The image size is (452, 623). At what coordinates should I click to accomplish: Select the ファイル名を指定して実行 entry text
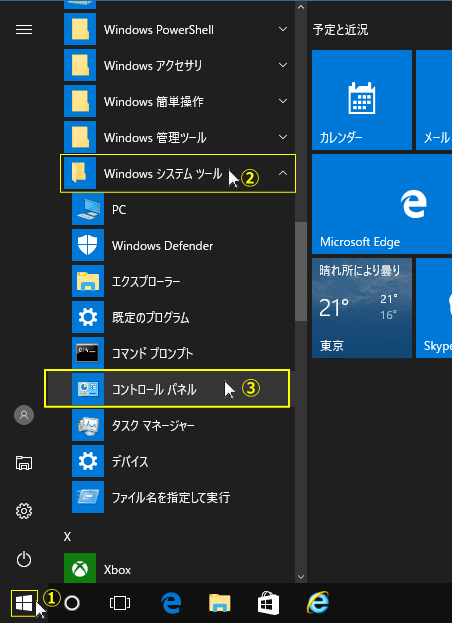point(171,497)
